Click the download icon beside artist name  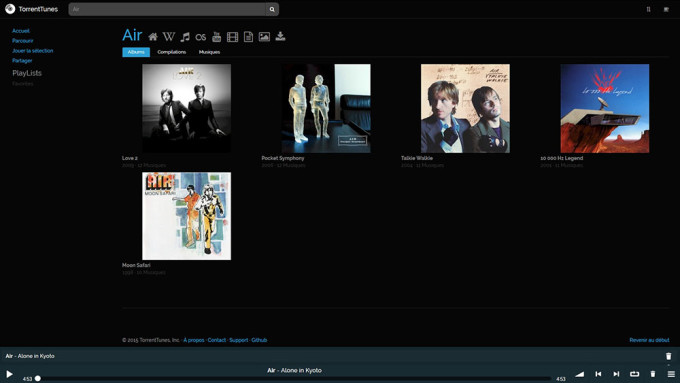point(280,36)
